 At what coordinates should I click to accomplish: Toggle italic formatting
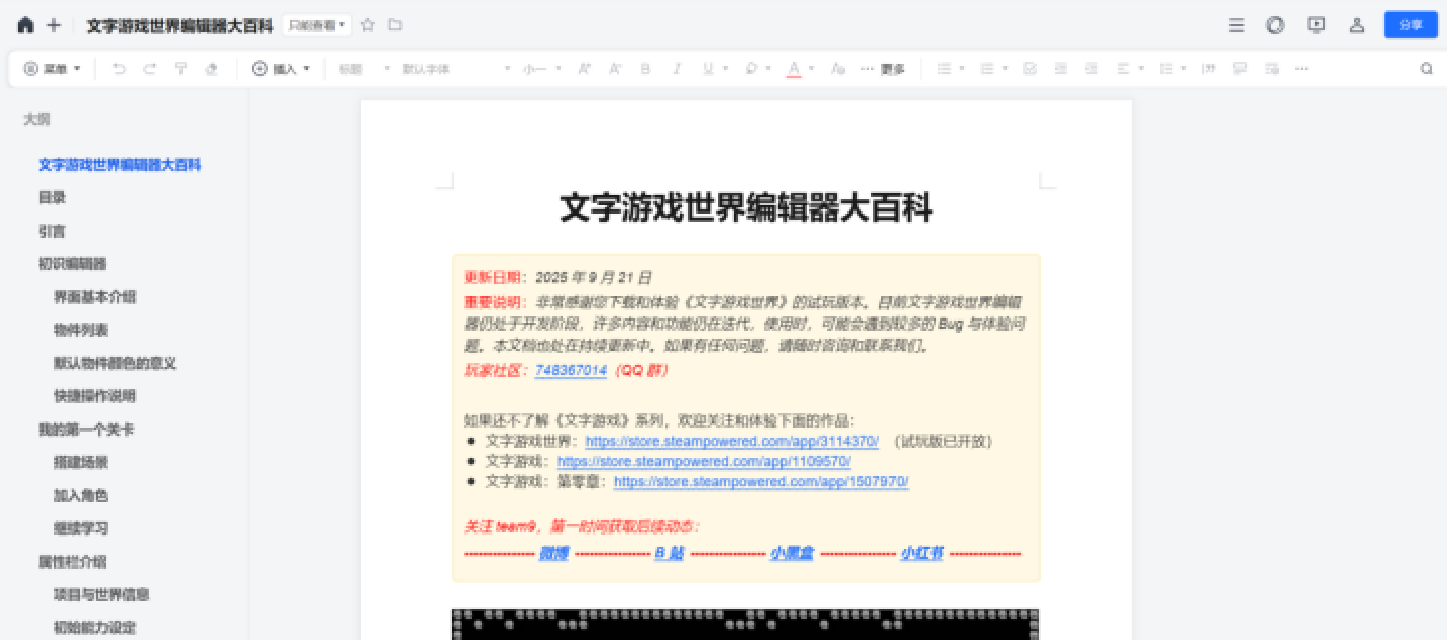point(677,69)
